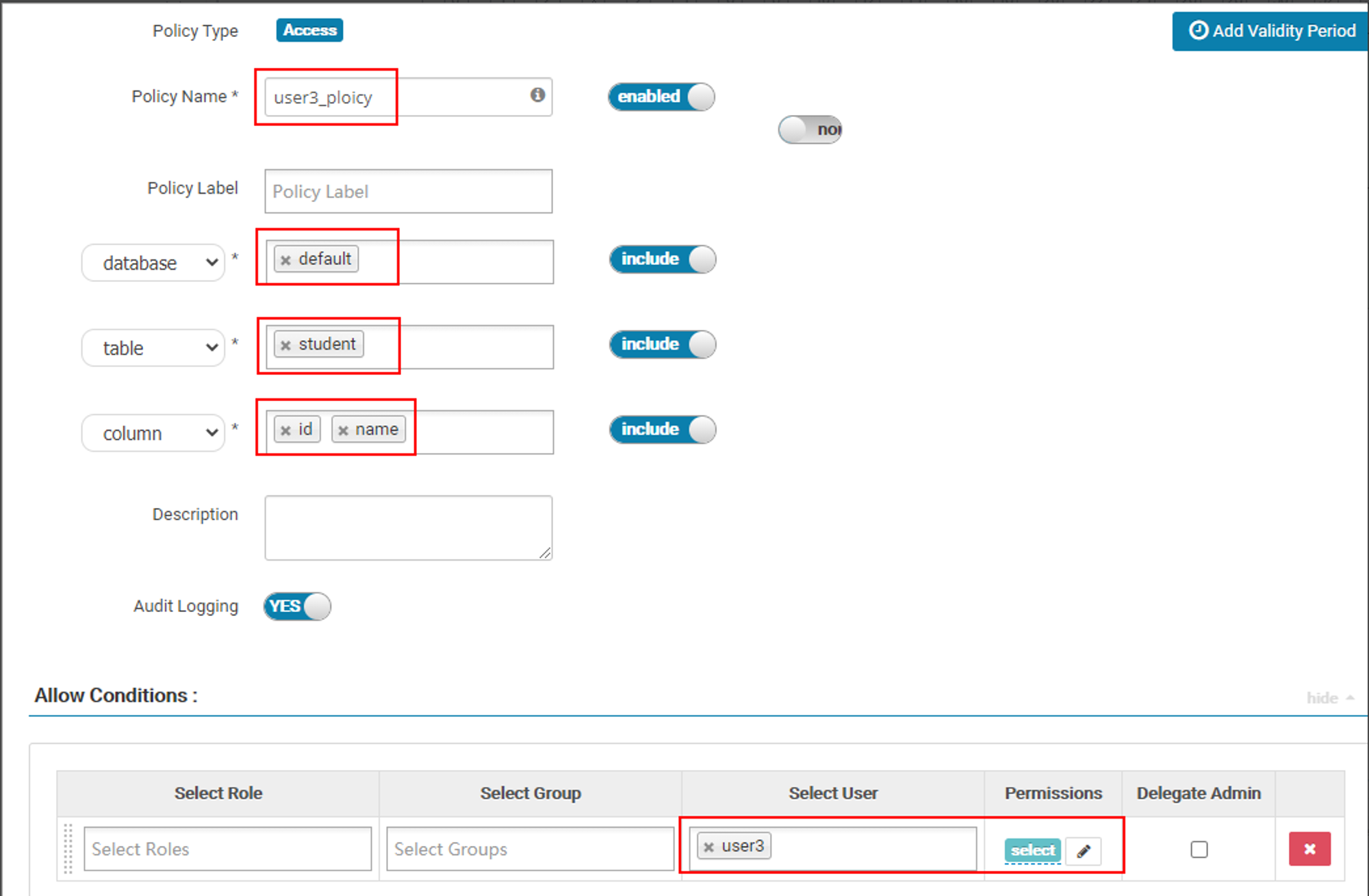Image resolution: width=1369 pixels, height=896 pixels.
Task: Toggle database include switch
Action: coord(663,259)
